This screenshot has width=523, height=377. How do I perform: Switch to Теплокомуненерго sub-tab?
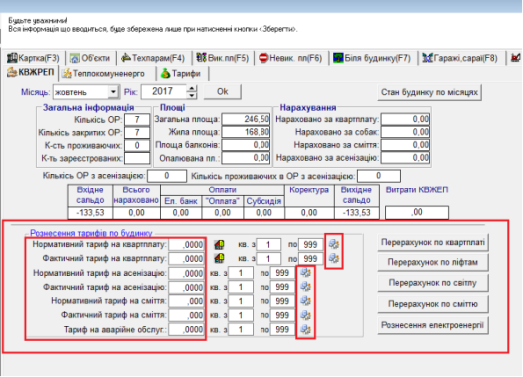[104, 73]
